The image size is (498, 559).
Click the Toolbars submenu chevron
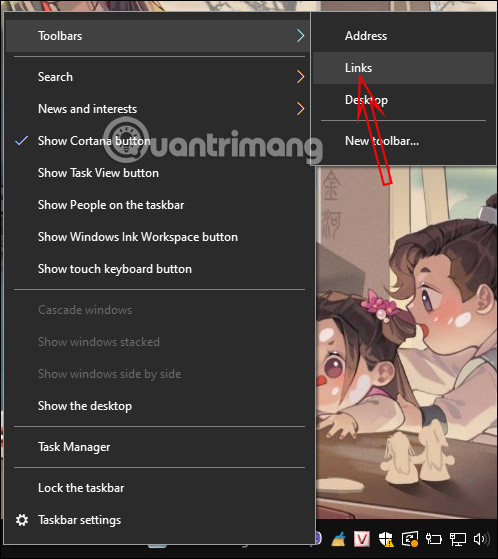pyautogui.click(x=301, y=36)
